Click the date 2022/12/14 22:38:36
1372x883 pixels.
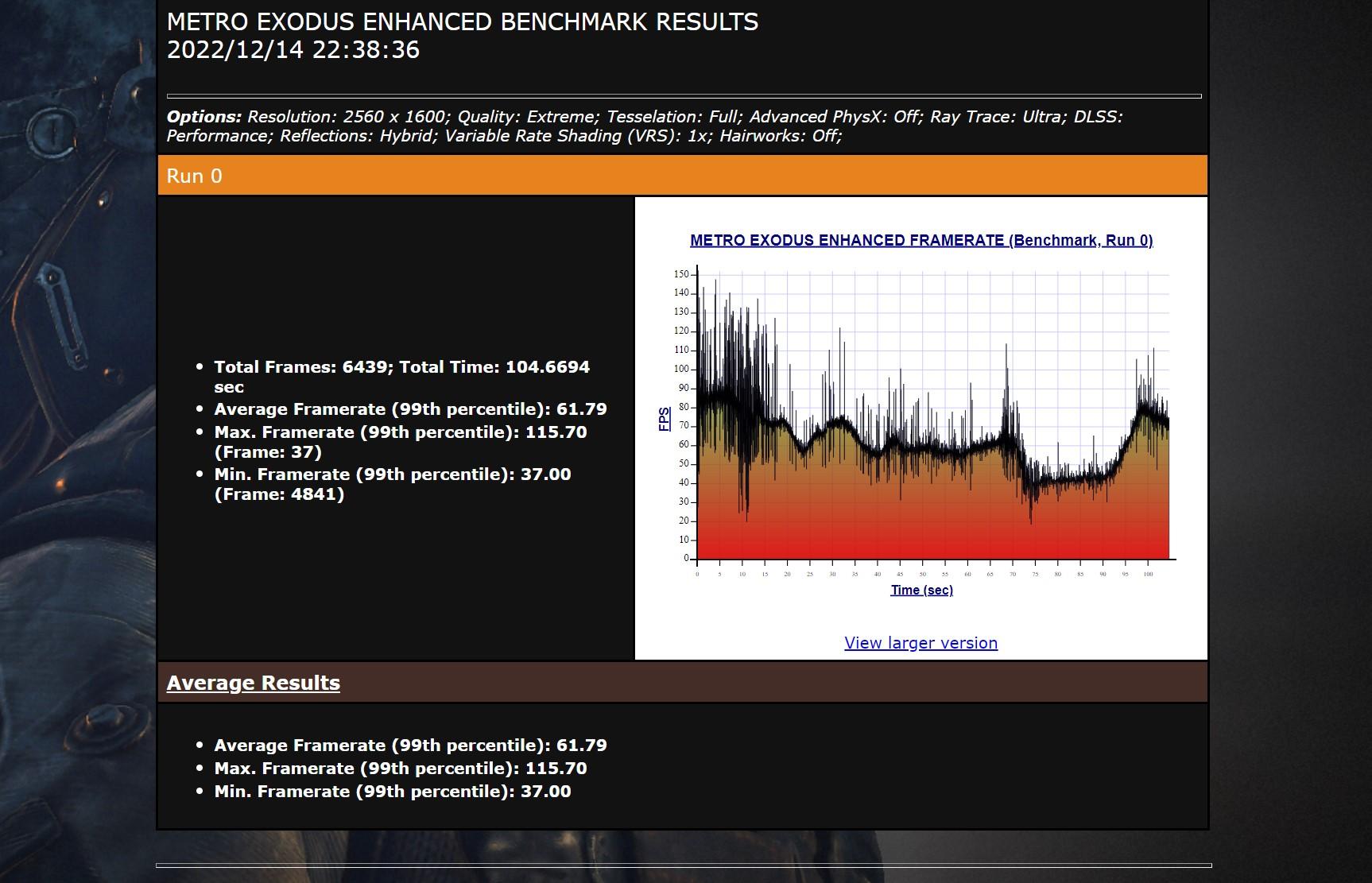293,50
